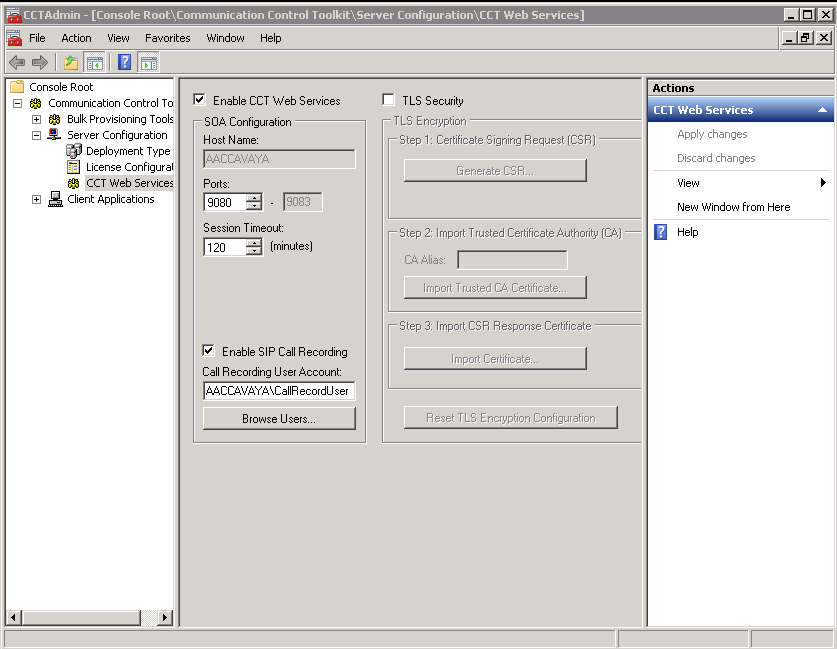
Task: Click the License Configuration icon
Action: coord(74,167)
